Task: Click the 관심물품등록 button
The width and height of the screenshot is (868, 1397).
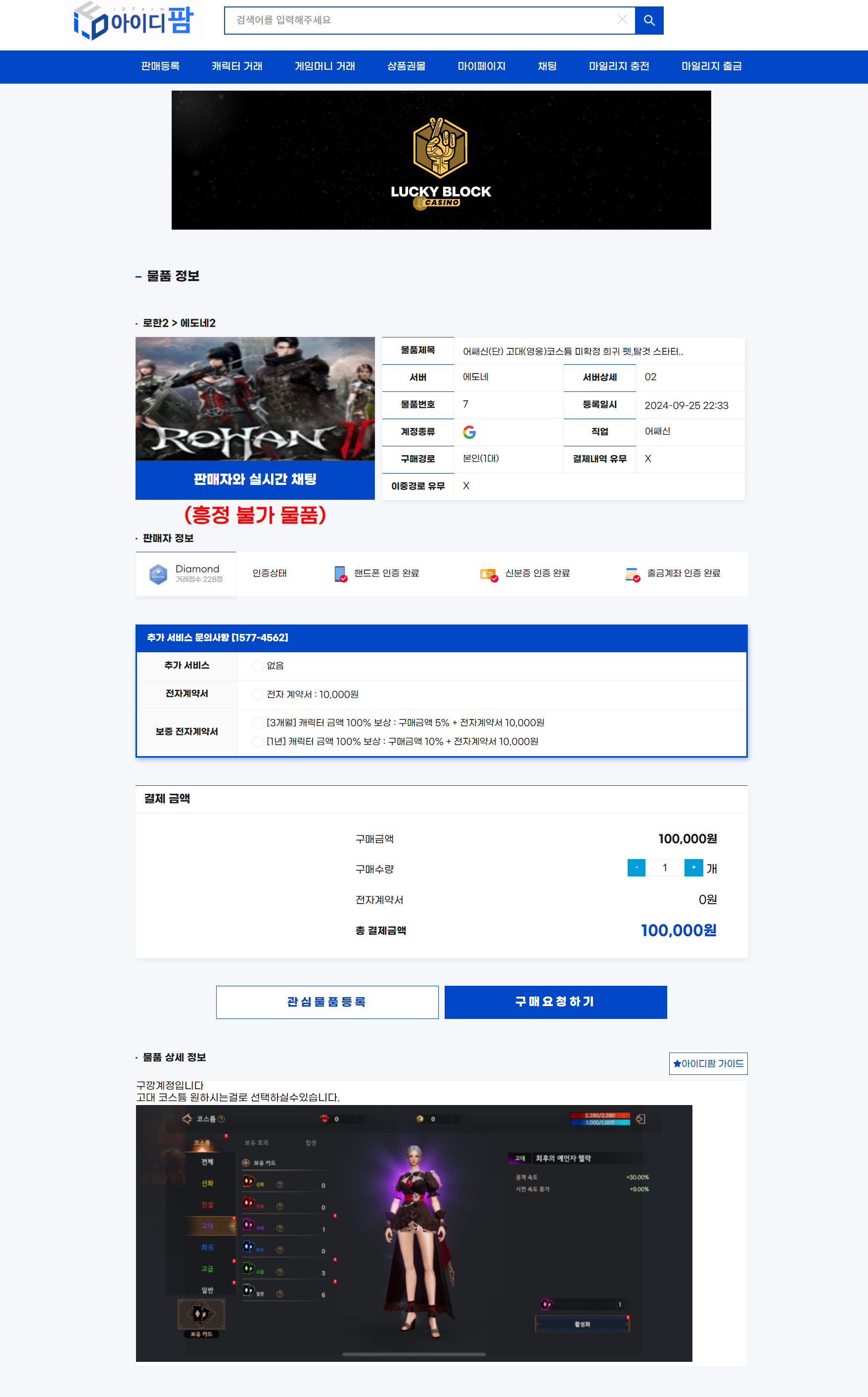Action: click(326, 1002)
